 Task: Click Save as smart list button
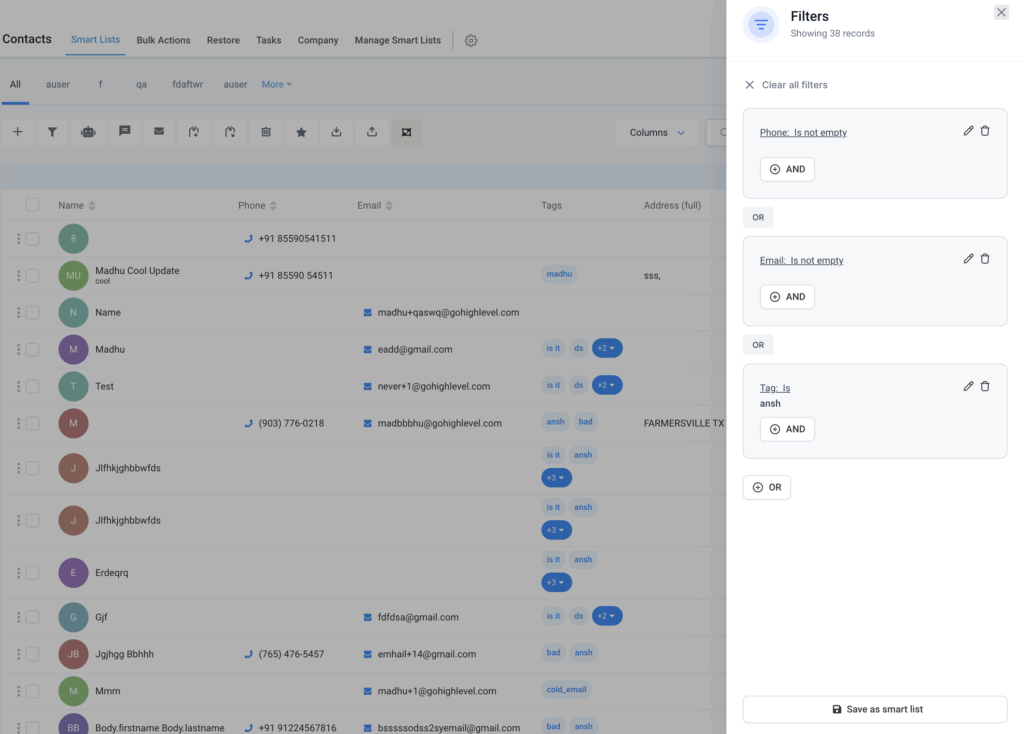(x=875, y=709)
